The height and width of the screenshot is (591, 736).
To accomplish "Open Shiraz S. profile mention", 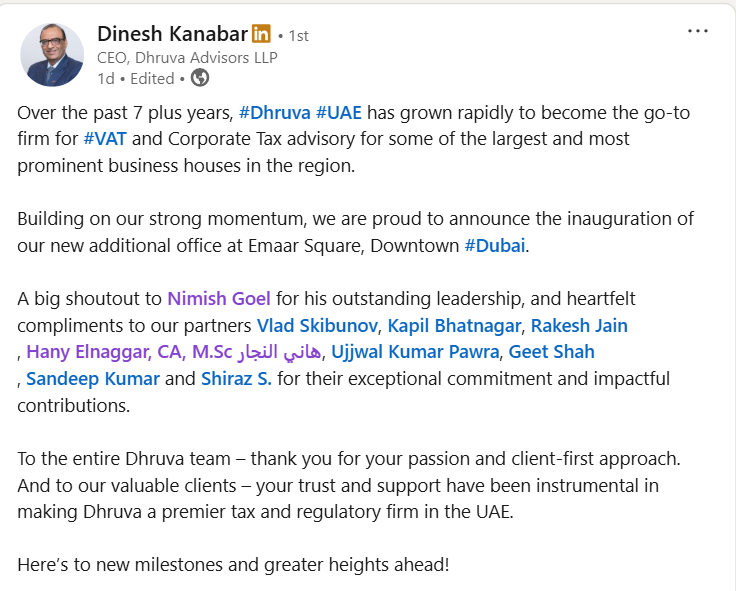I will click(x=236, y=378).
